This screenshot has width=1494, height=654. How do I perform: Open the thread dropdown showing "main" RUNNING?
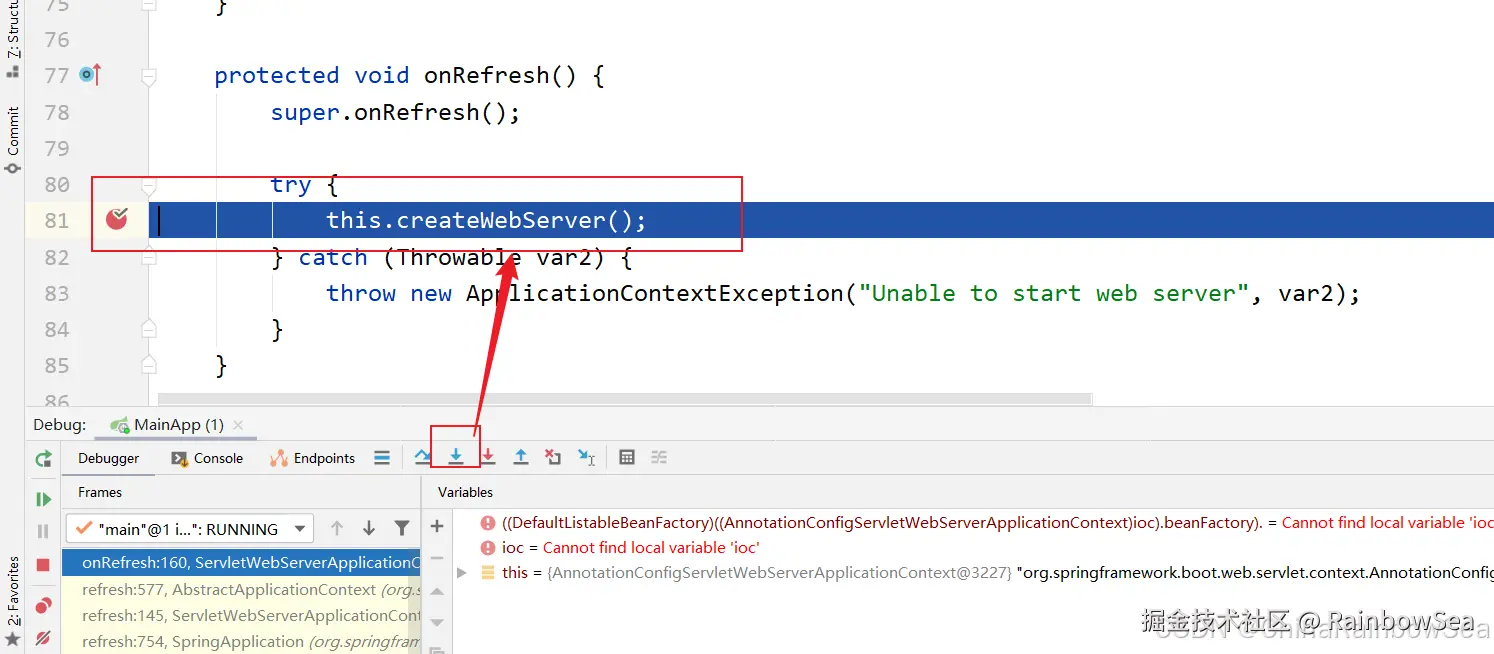[189, 529]
